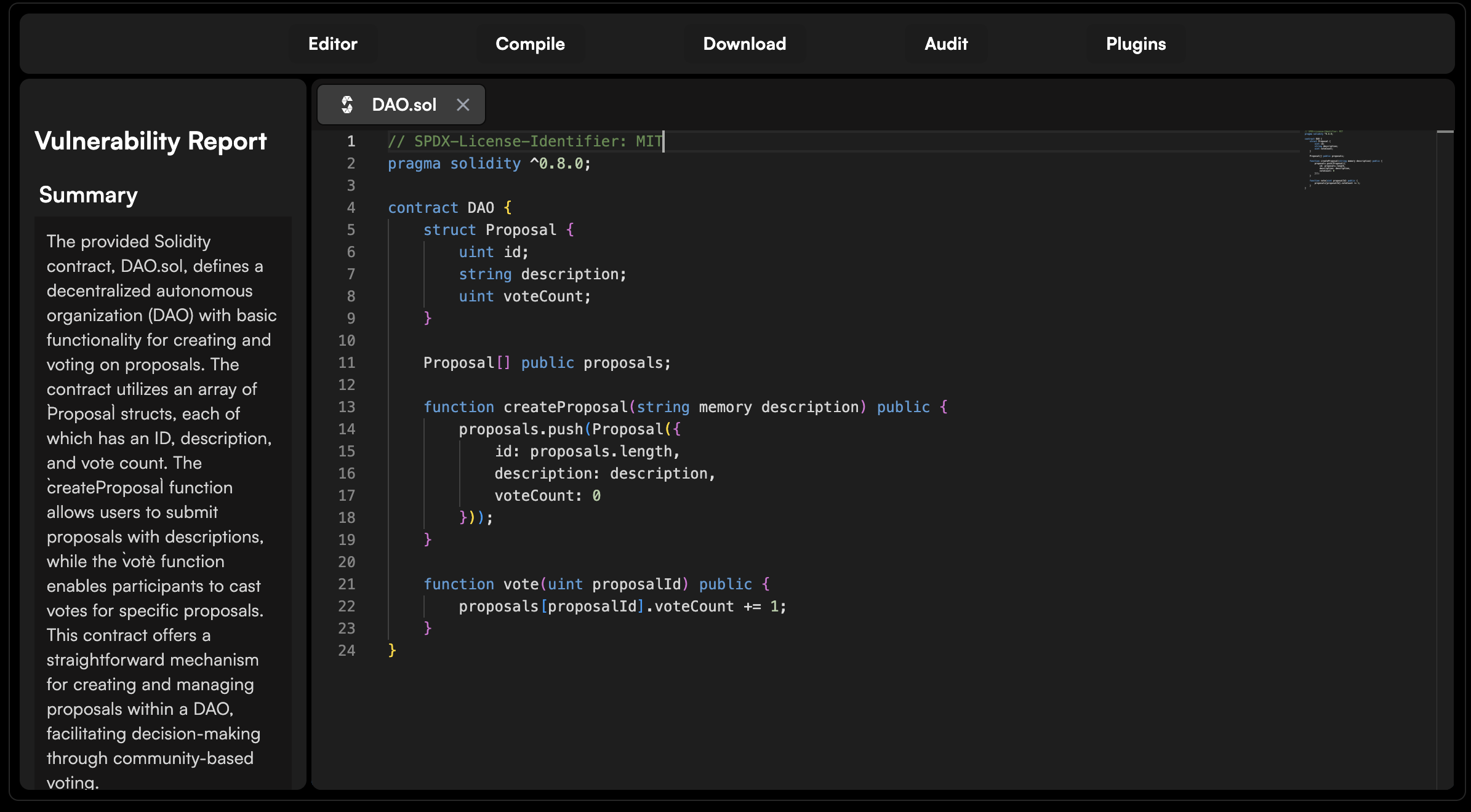Click the Solidity file icon on DAO.sol tab
Image resolution: width=1471 pixels, height=812 pixels.
point(347,105)
